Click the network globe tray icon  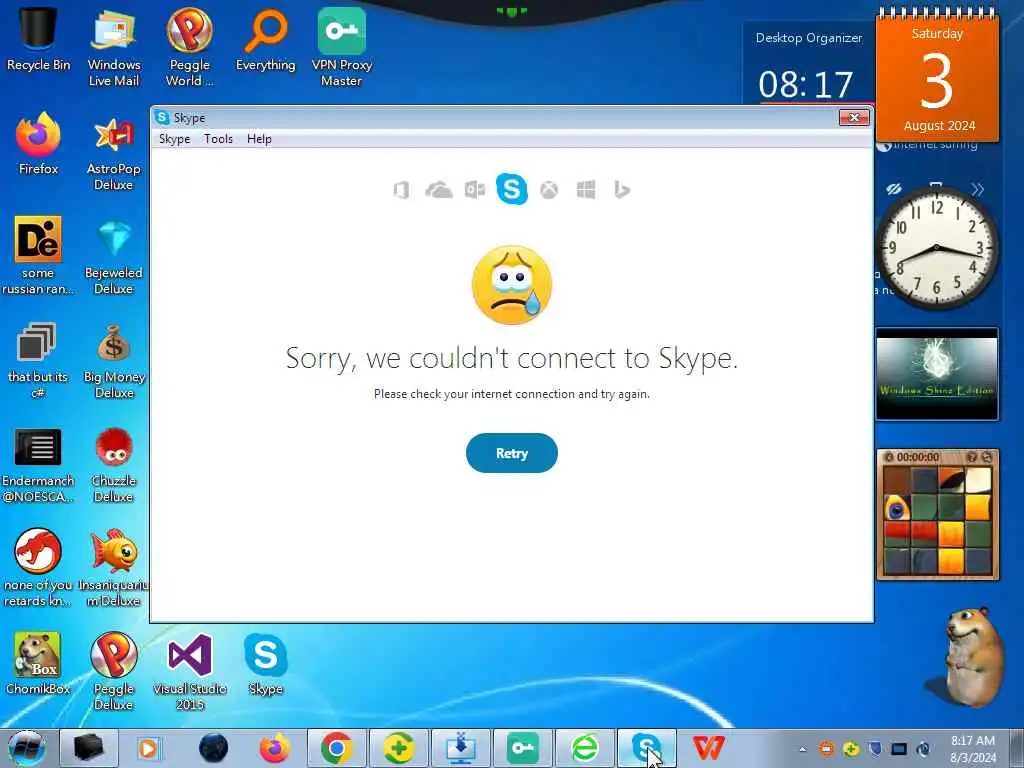(923, 749)
